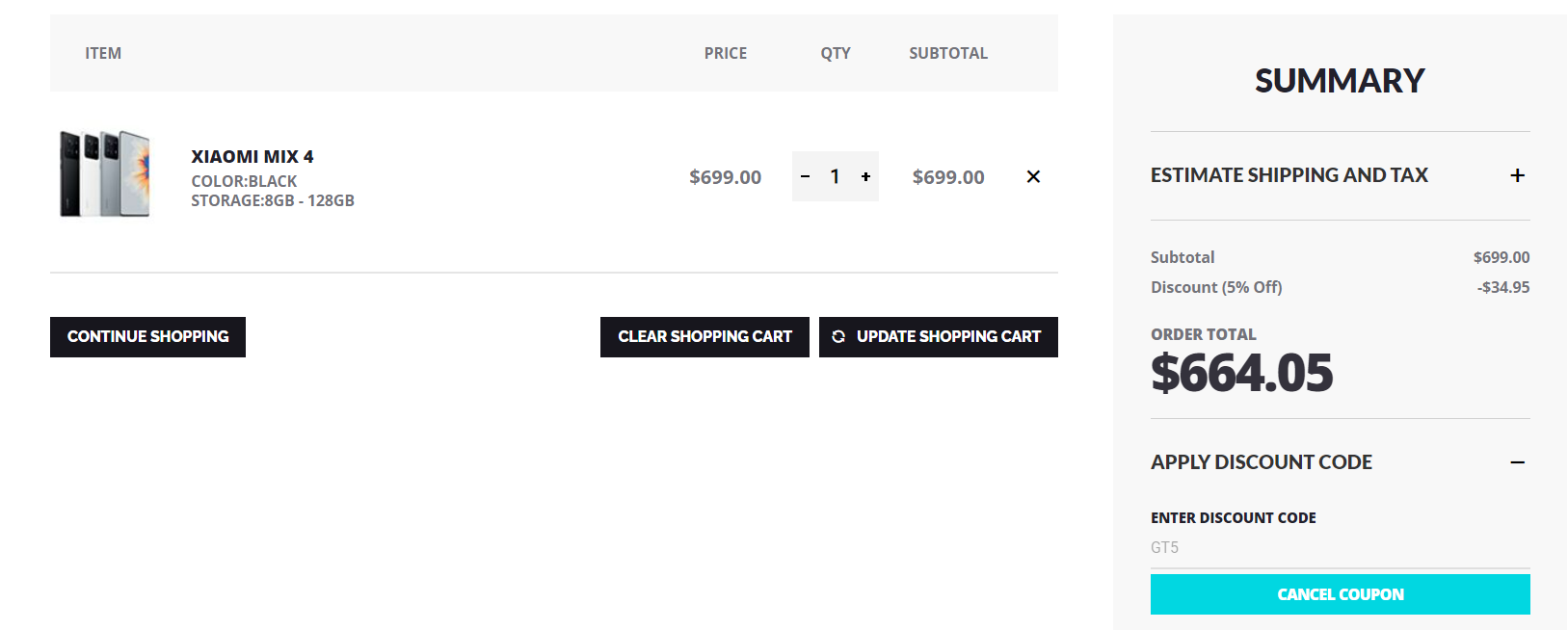1568x630 pixels.
Task: Select the quantity value field showing 1
Action: coord(836,176)
